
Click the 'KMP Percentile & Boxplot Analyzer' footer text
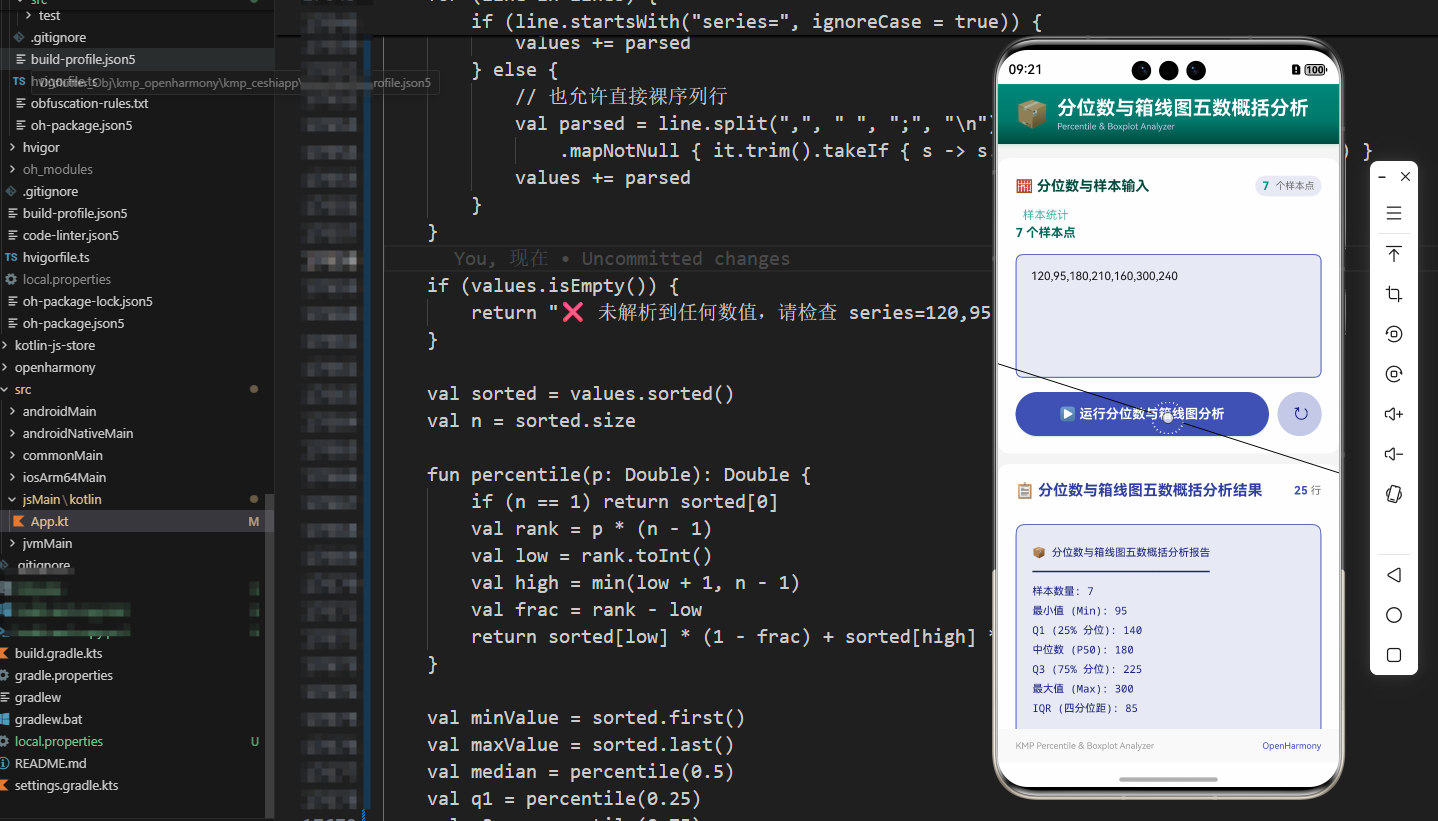pos(1085,746)
